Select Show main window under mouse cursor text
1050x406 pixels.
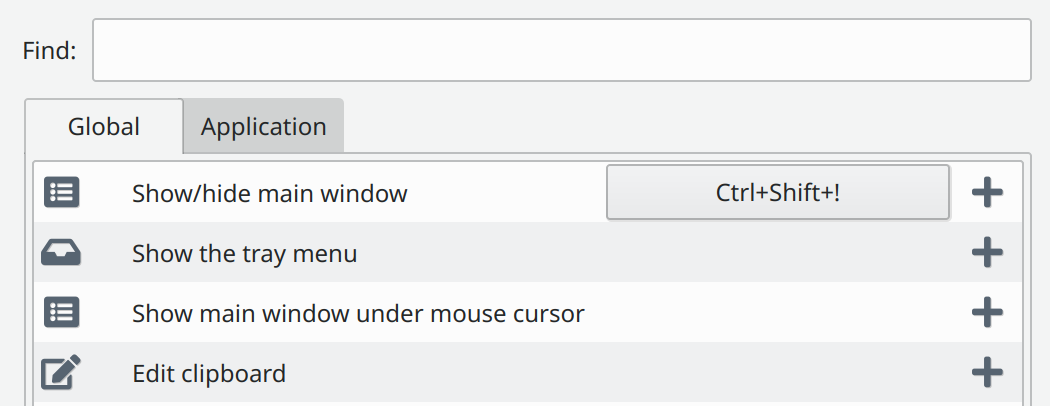(x=358, y=314)
